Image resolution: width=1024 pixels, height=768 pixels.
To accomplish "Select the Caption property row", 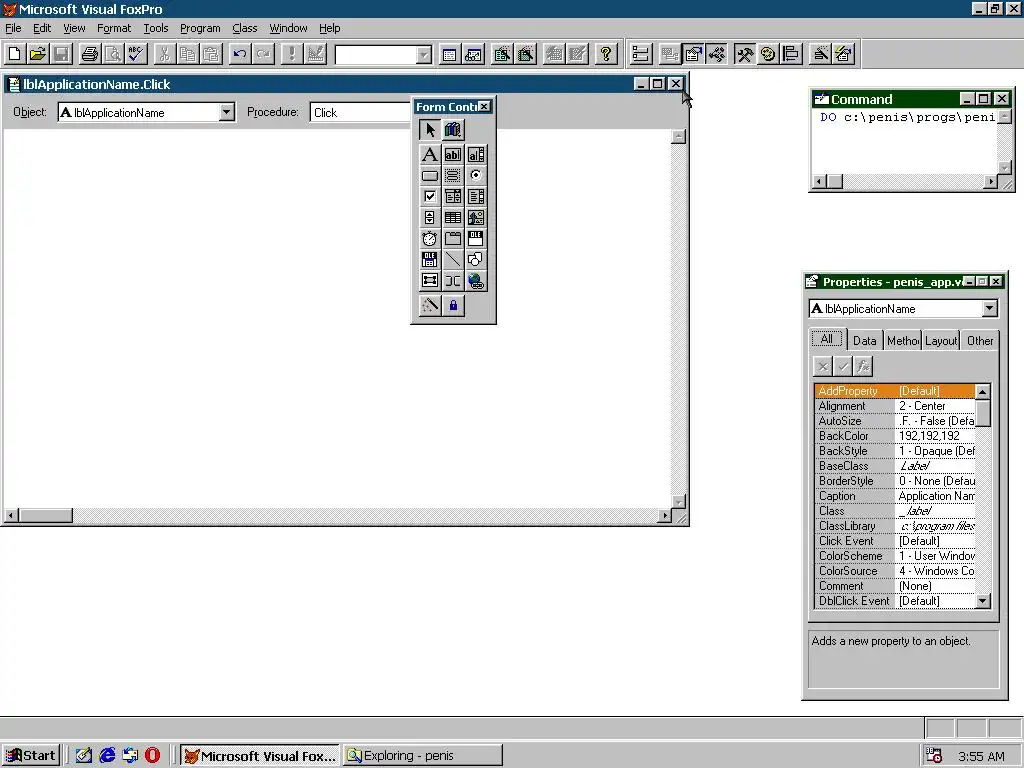I will [894, 496].
